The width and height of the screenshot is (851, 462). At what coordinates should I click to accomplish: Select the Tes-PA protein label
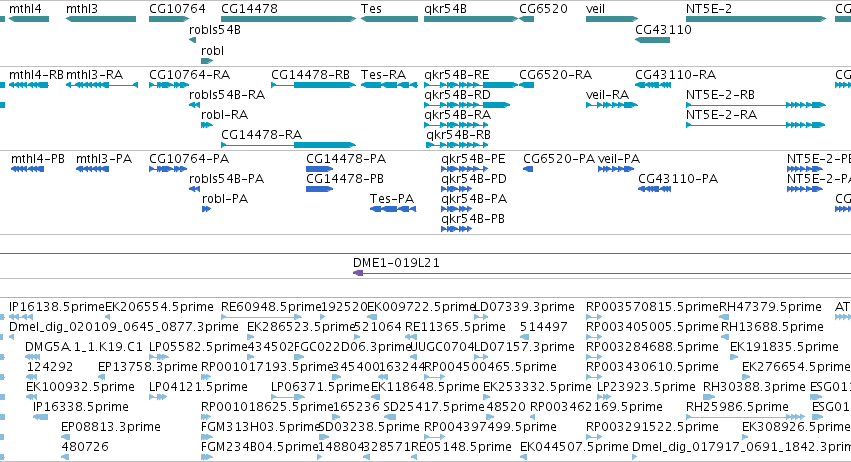[x=392, y=199]
